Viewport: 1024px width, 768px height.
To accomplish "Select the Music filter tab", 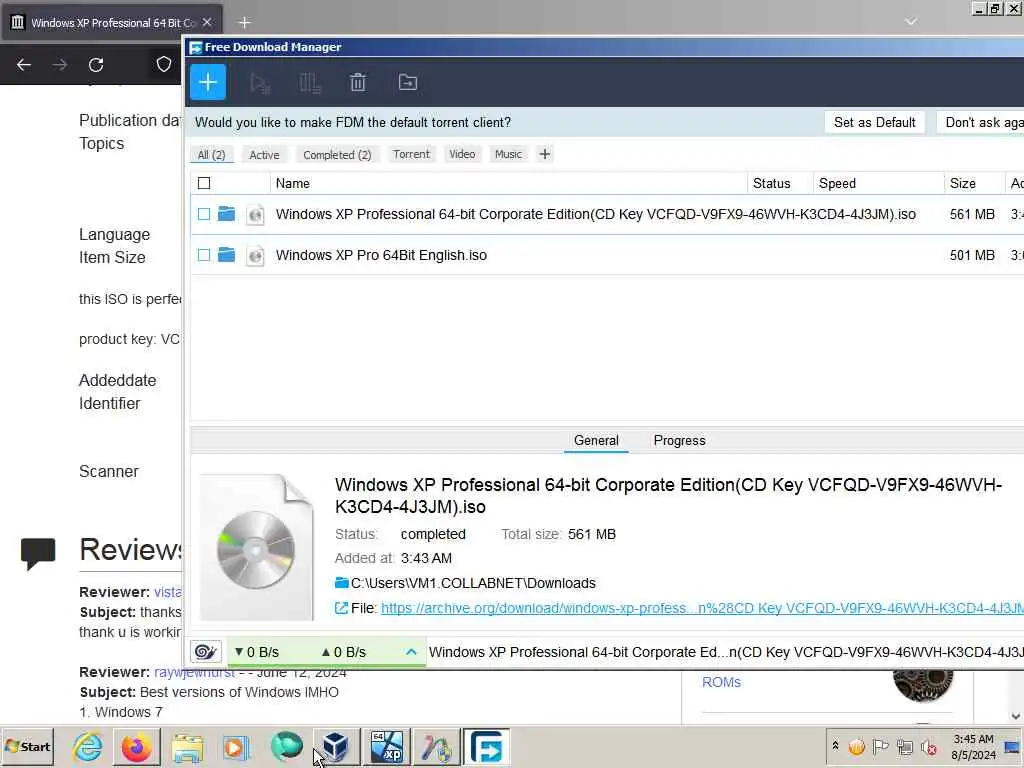I will [508, 154].
